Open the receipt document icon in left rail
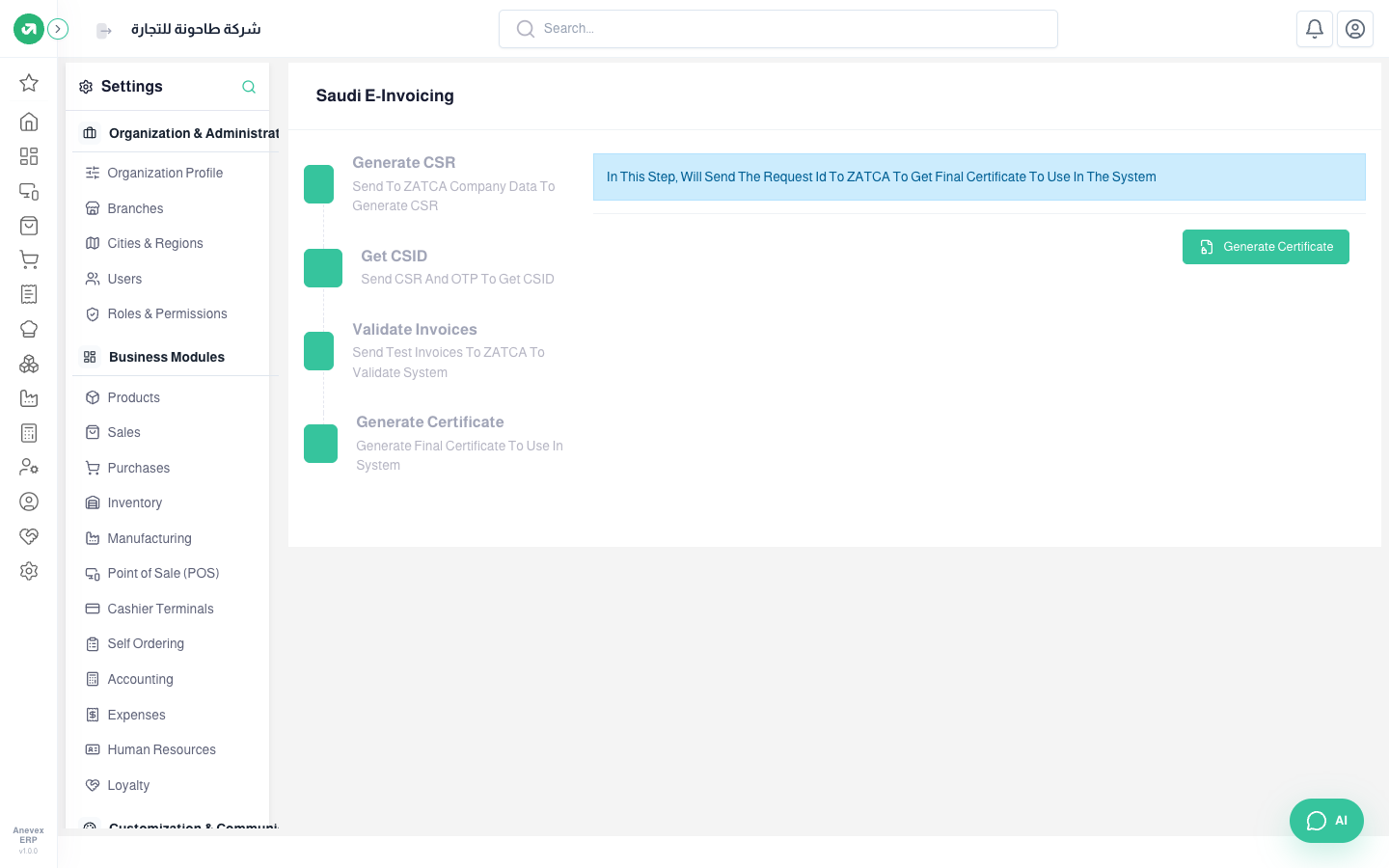The width and height of the screenshot is (1389, 868). (x=29, y=294)
